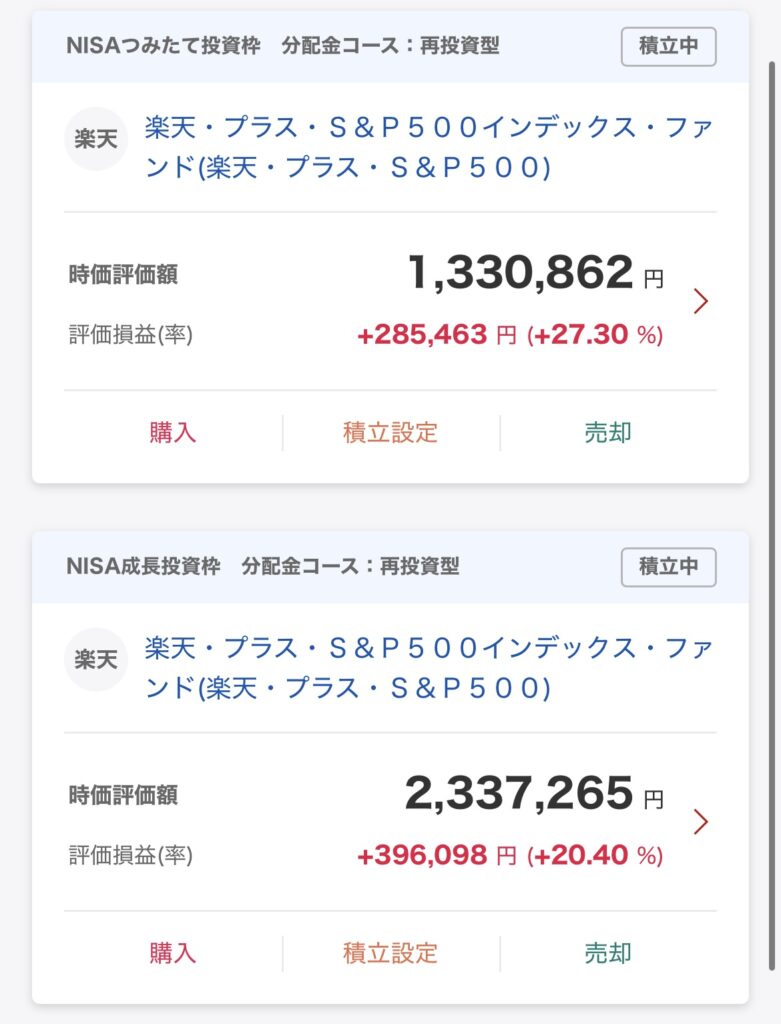Click 積立中 badge in 成長投資枠 card
The height and width of the screenshot is (1024, 781).
668,567
